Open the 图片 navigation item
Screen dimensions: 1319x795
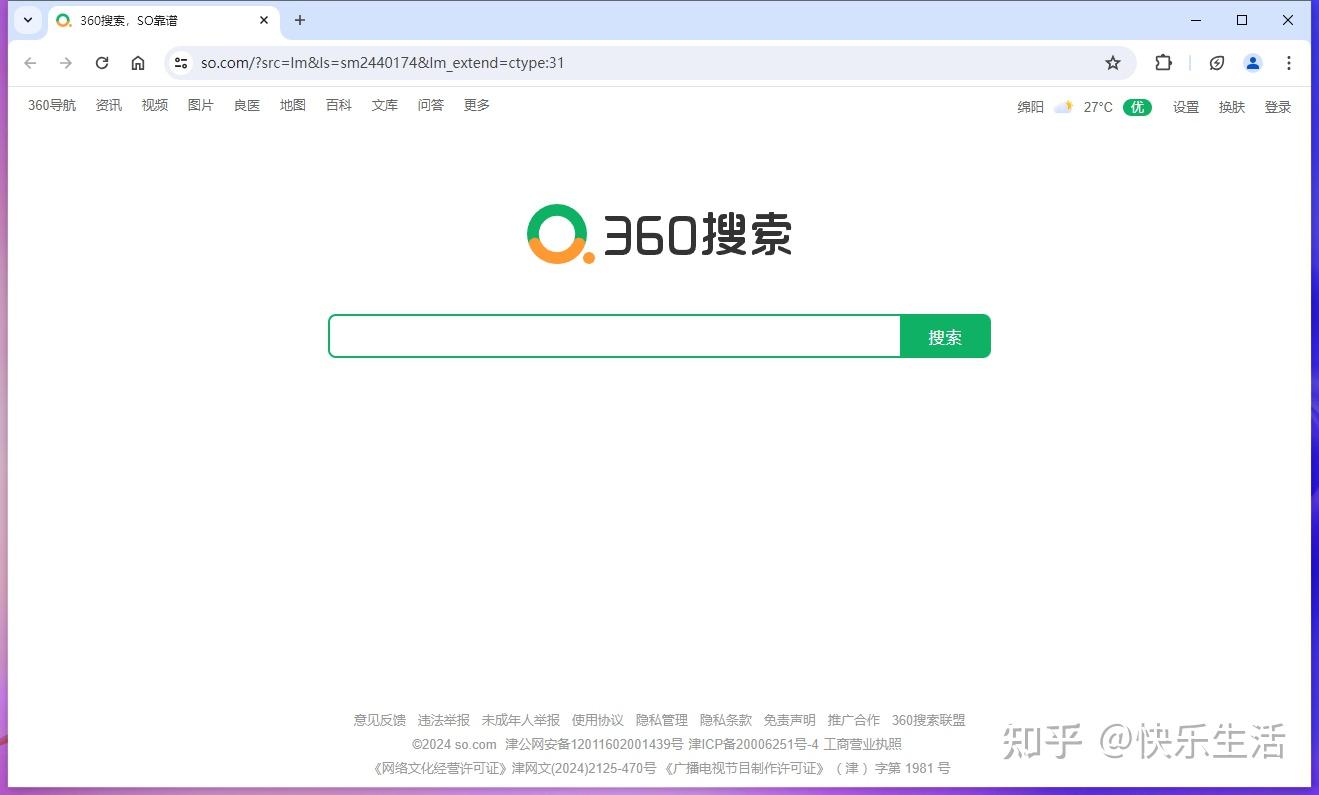point(201,105)
